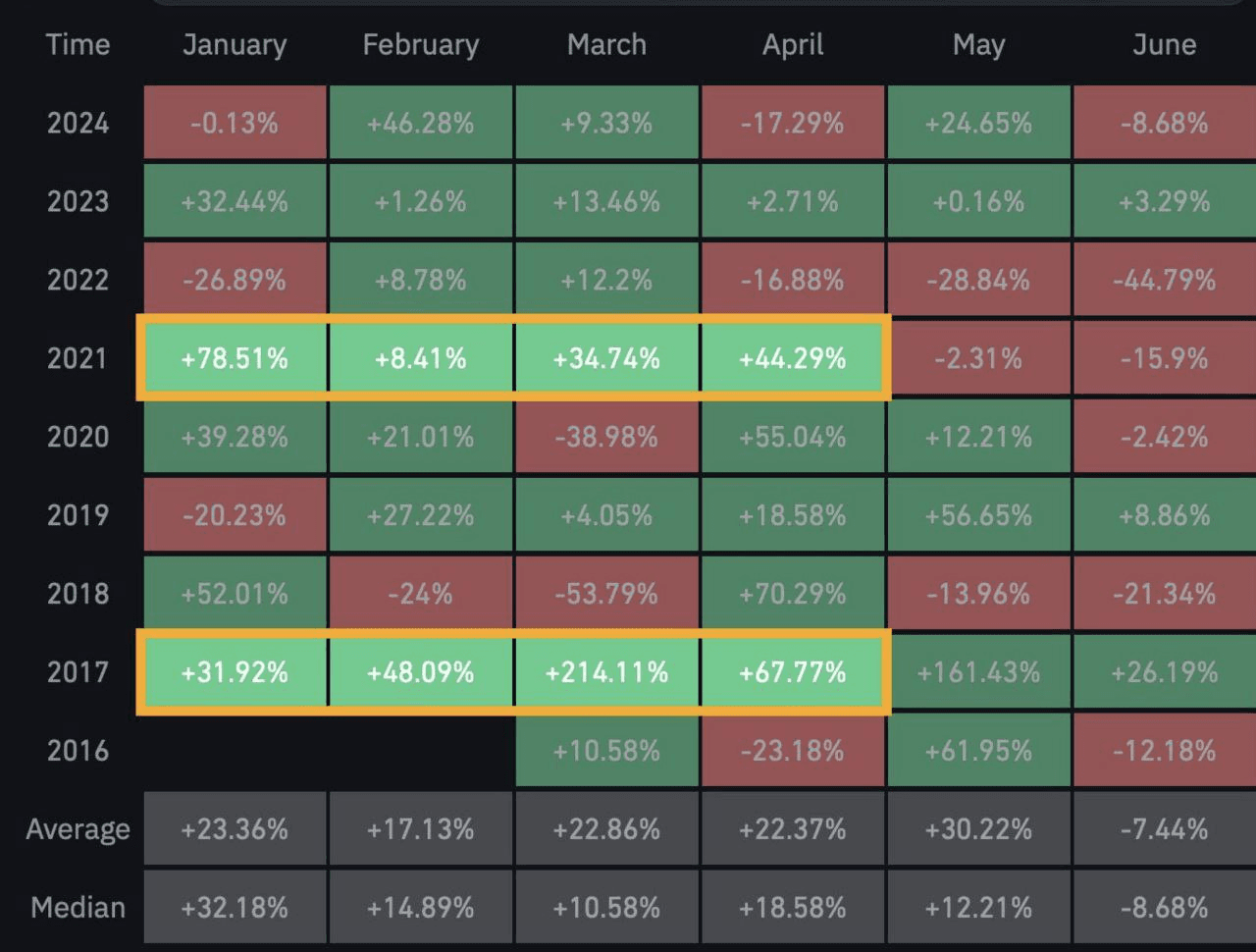Select the 2016 row label
This screenshot has height=952, width=1256.
[78, 751]
